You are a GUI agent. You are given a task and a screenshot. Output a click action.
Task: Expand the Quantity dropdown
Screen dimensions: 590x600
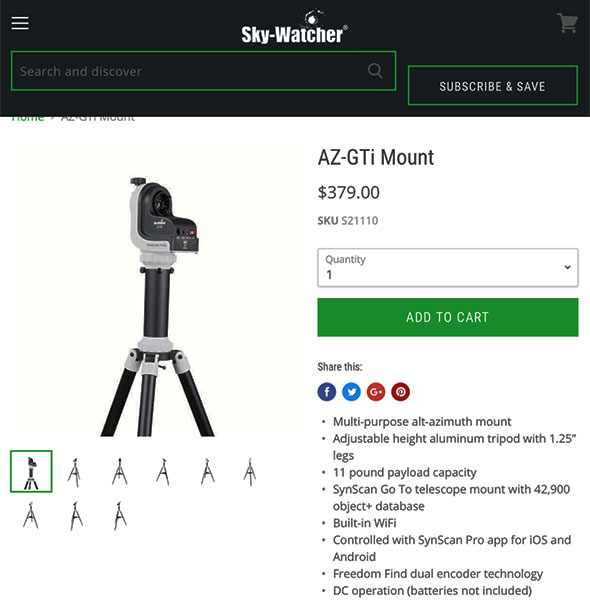448,267
